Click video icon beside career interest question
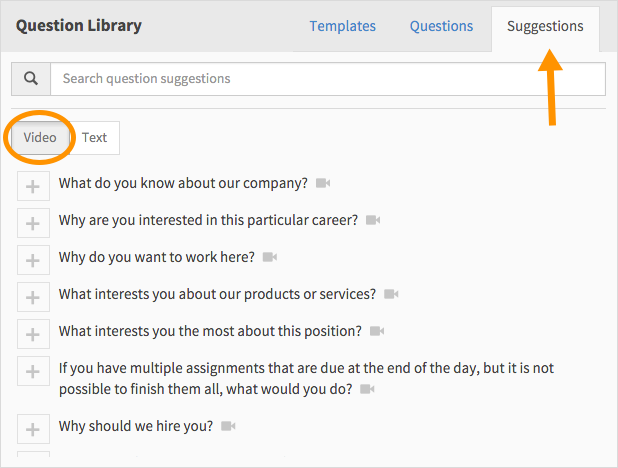 coord(373,220)
